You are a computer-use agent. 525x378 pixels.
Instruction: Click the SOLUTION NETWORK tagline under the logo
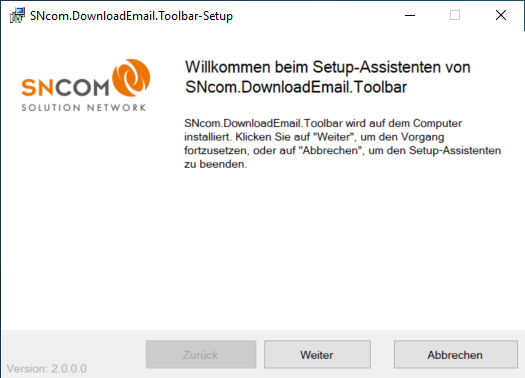point(84,107)
